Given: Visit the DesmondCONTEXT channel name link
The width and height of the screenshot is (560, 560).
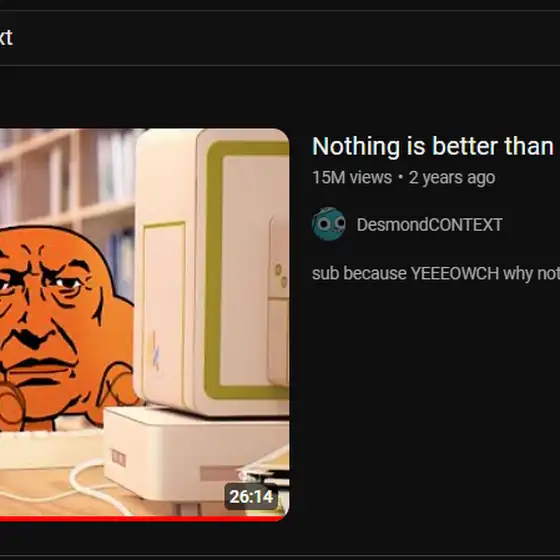Looking at the screenshot, I should coord(429,225).
